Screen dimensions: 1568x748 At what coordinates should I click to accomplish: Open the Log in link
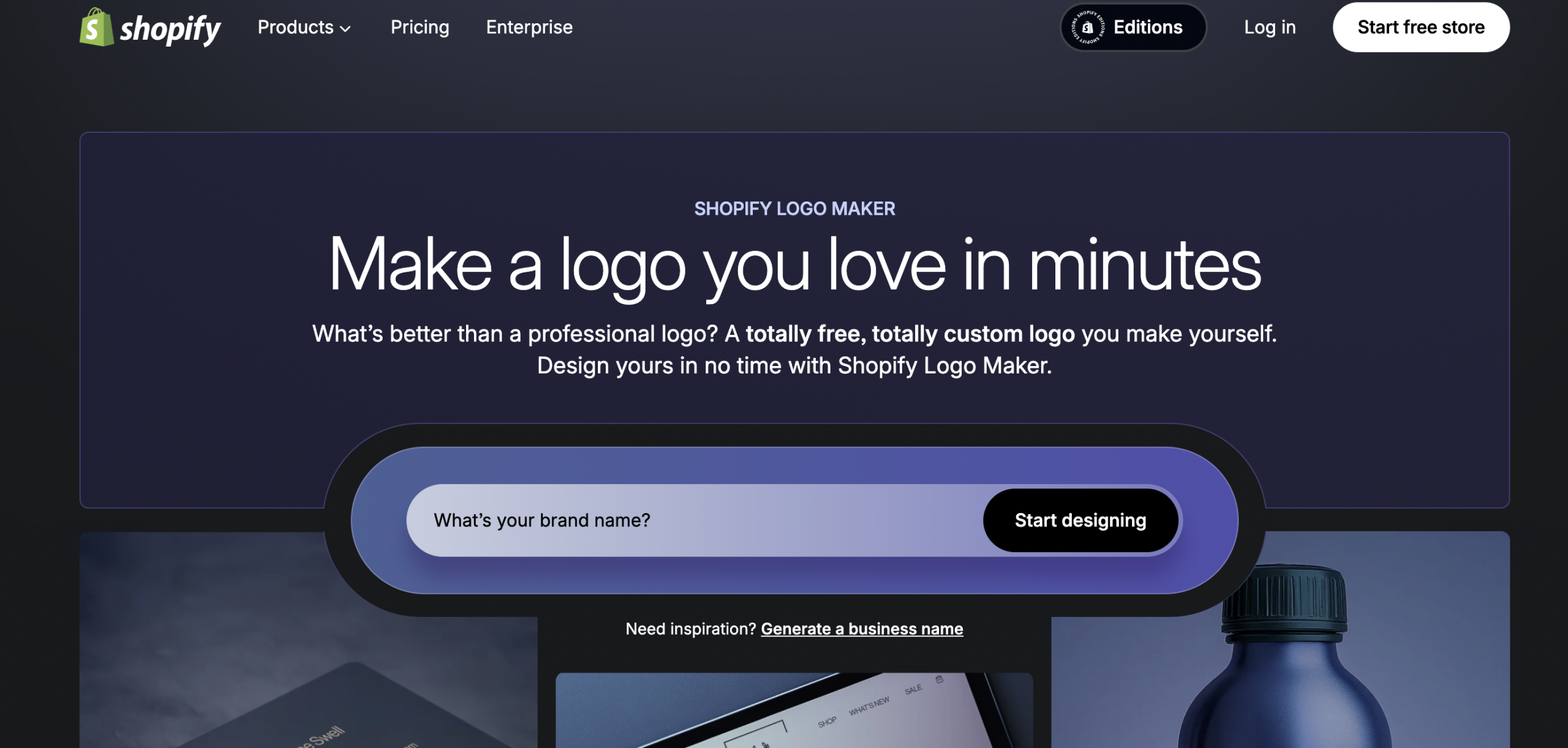[x=1270, y=27]
